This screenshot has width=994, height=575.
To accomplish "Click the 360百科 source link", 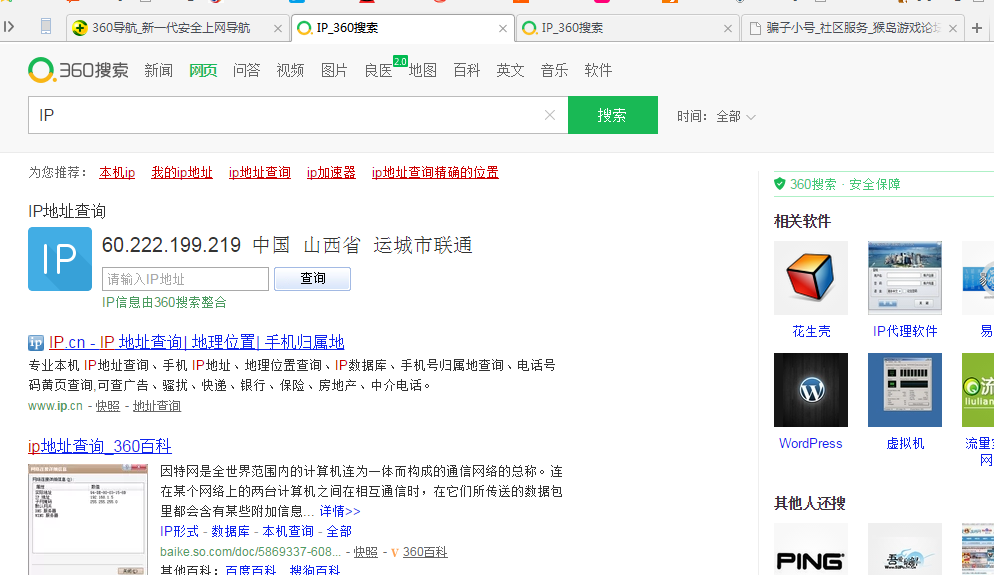I will (x=425, y=552).
